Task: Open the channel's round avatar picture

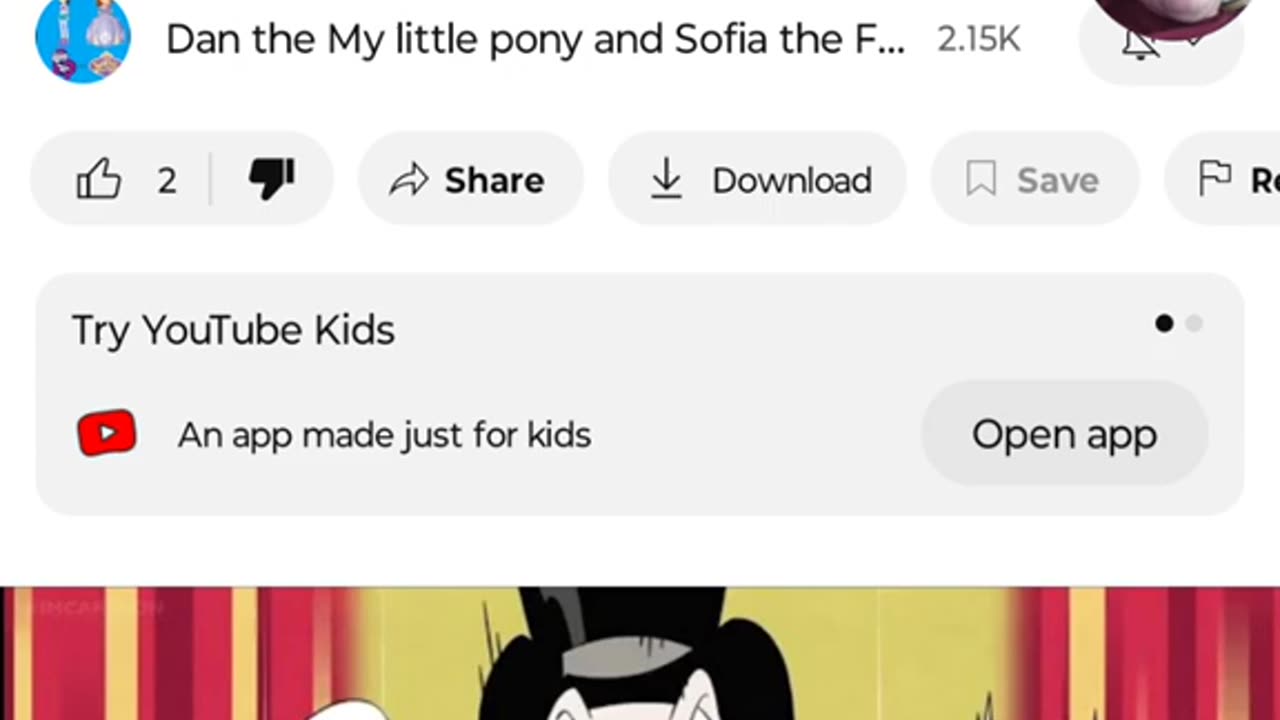Action: (82, 38)
